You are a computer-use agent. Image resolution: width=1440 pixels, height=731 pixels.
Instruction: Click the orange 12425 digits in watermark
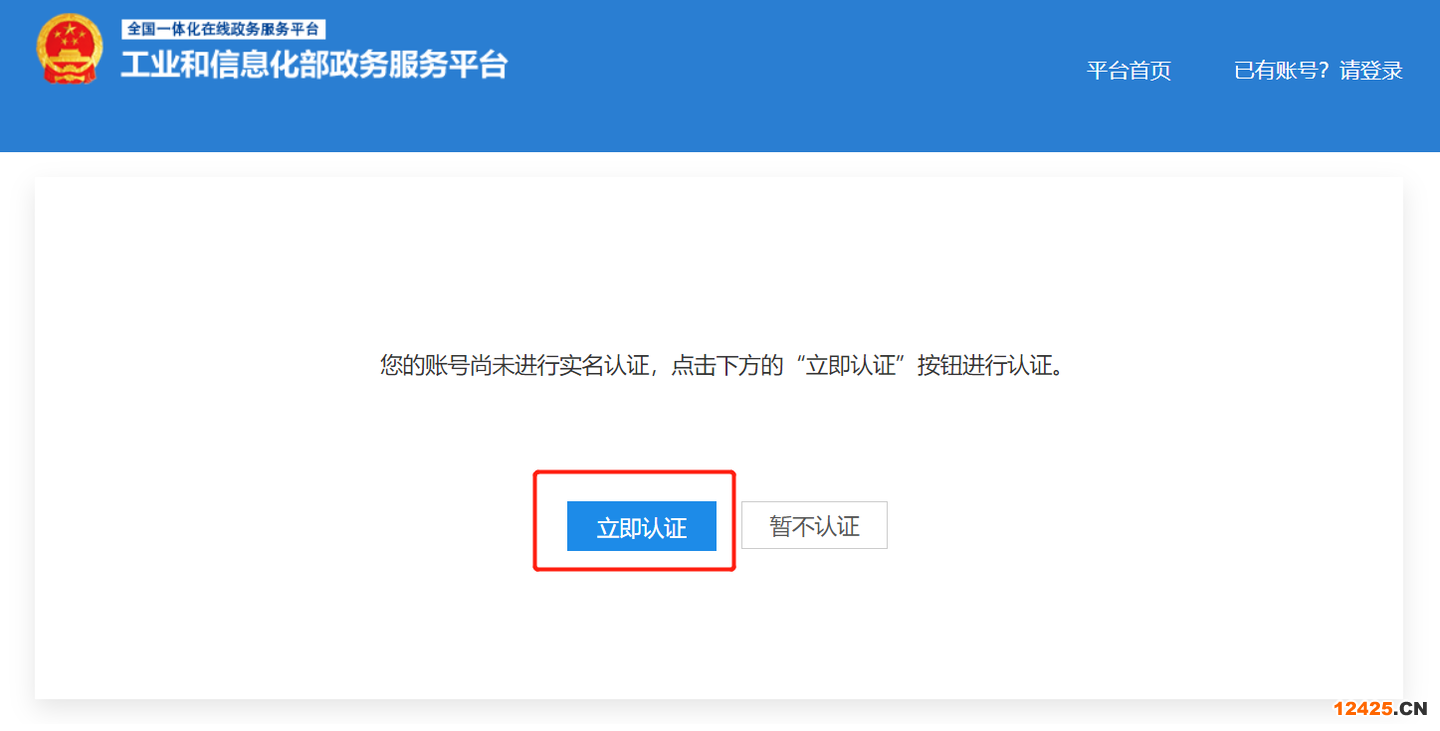1363,709
